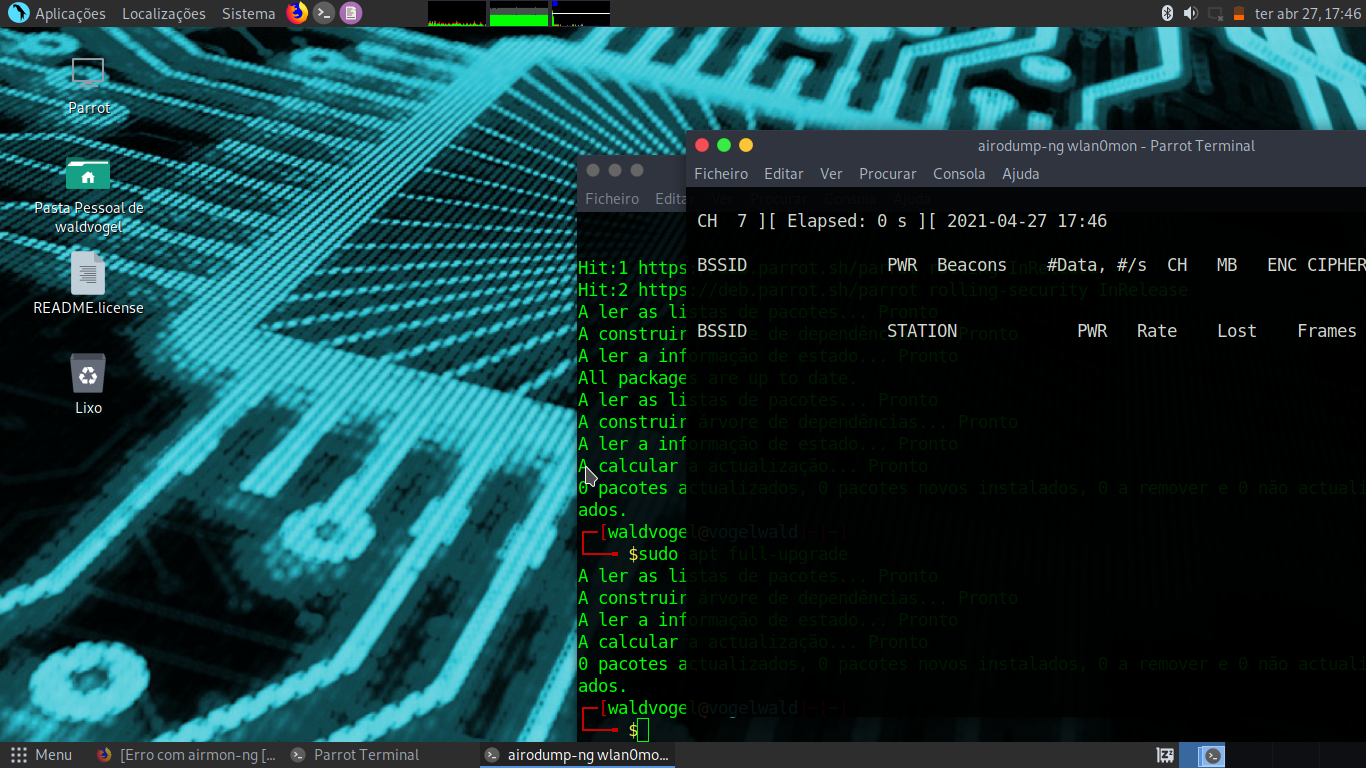Open the Parrot computer desktop icon
1366x768 pixels.
(x=88, y=75)
